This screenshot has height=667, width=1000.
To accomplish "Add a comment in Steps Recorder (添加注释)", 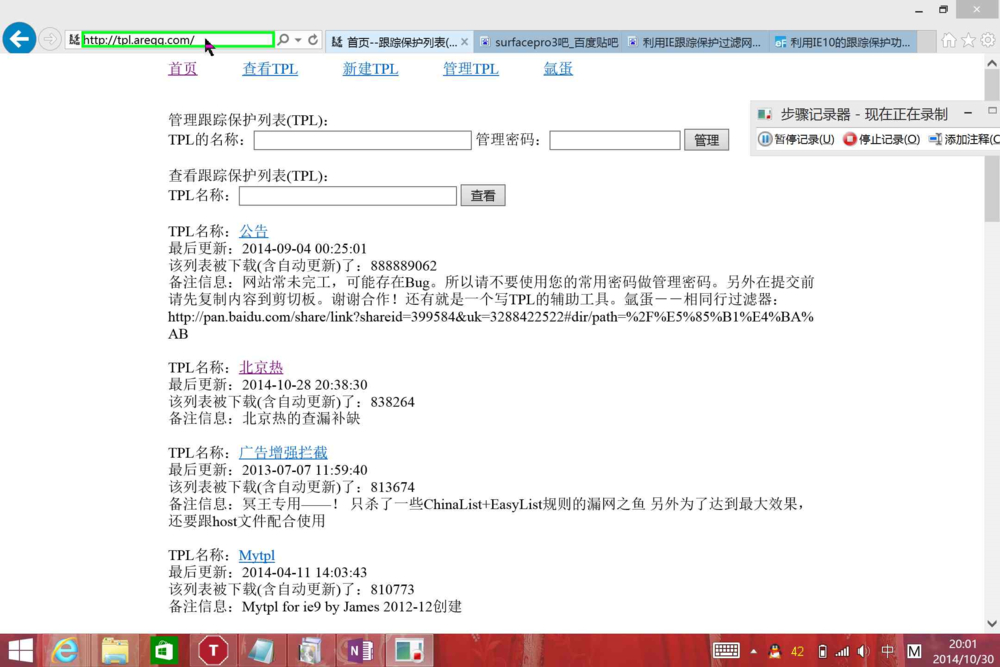I will click(963, 139).
